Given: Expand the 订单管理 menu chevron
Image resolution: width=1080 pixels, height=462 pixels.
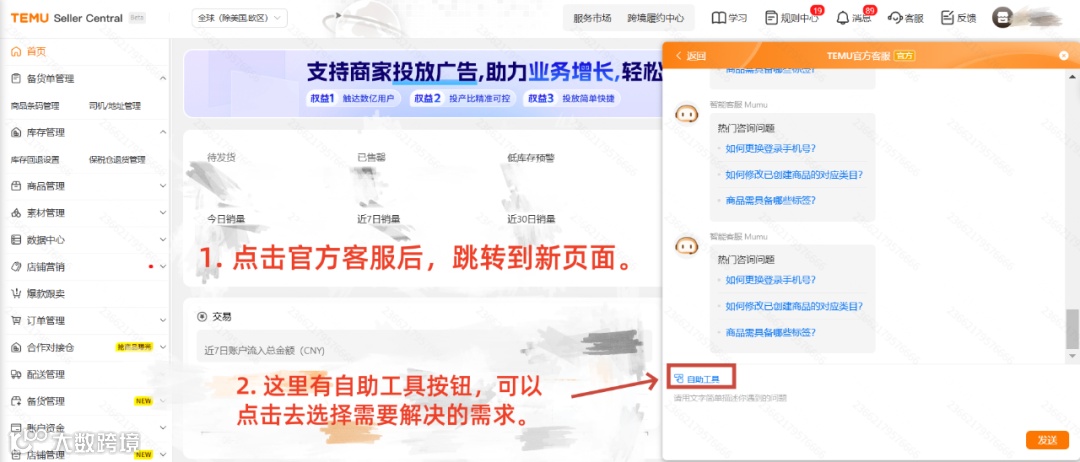Looking at the screenshot, I should click(163, 320).
